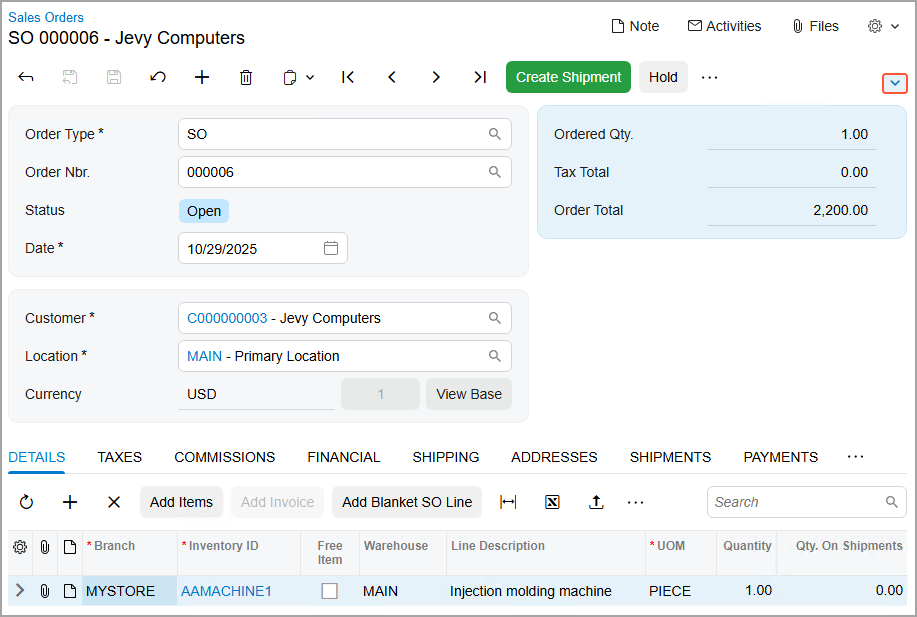Click the attachment paperclip in AAMACHINE1 row
The width and height of the screenshot is (917, 617).
pos(44,591)
